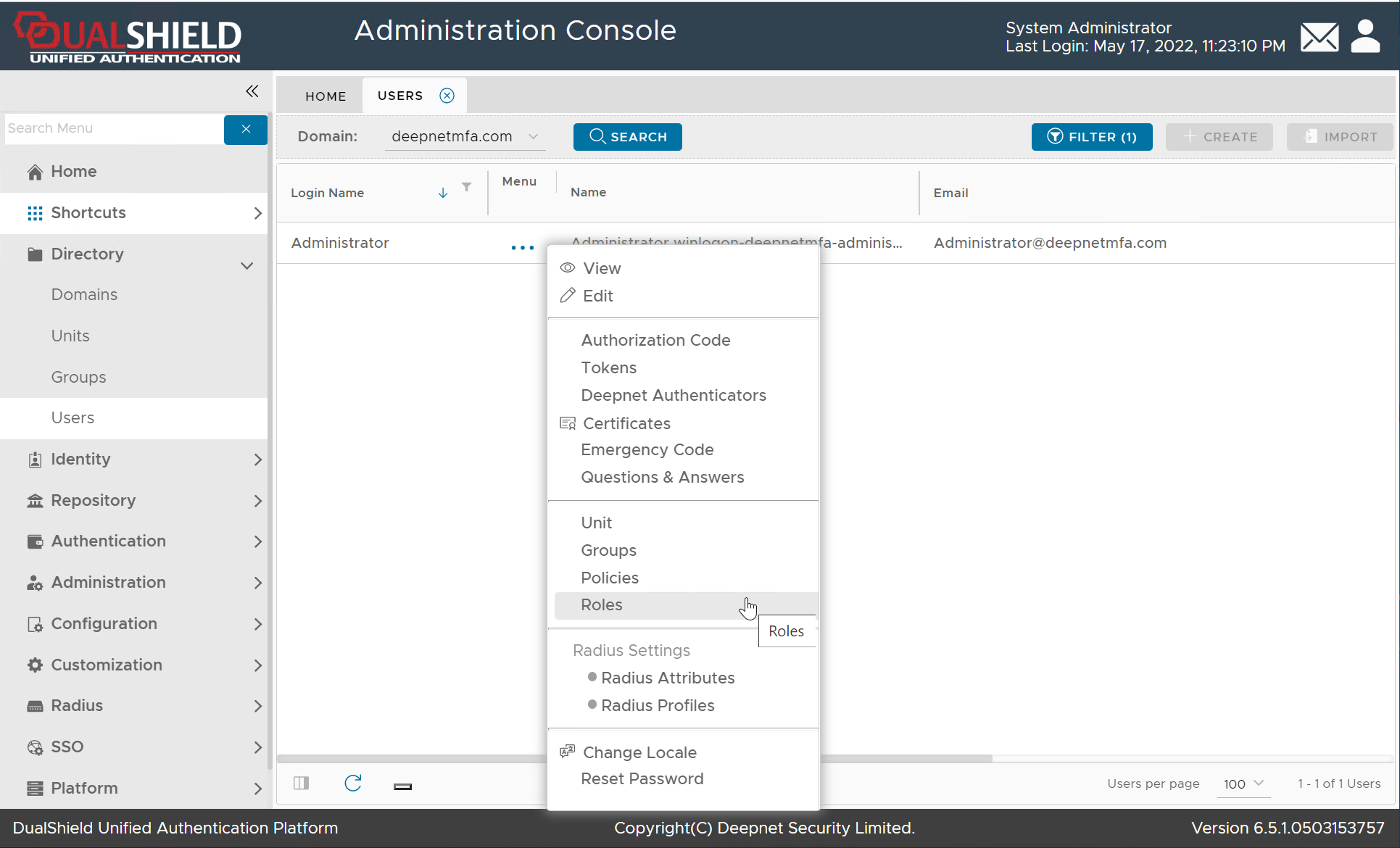Open the Users per page dropdown
Viewport: 1400px width, 848px height.
1243,783
